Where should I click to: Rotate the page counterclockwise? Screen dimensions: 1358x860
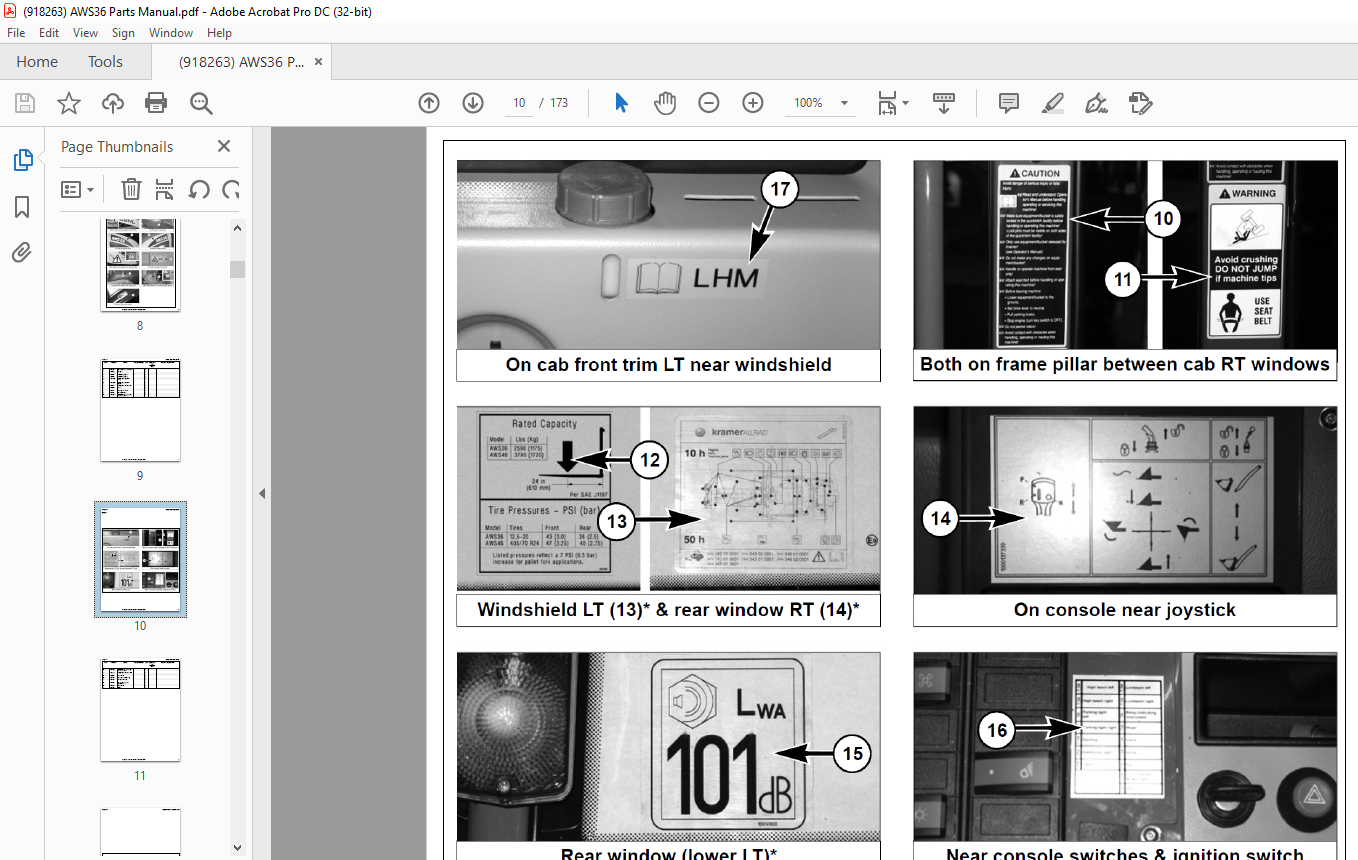pyautogui.click(x=199, y=189)
